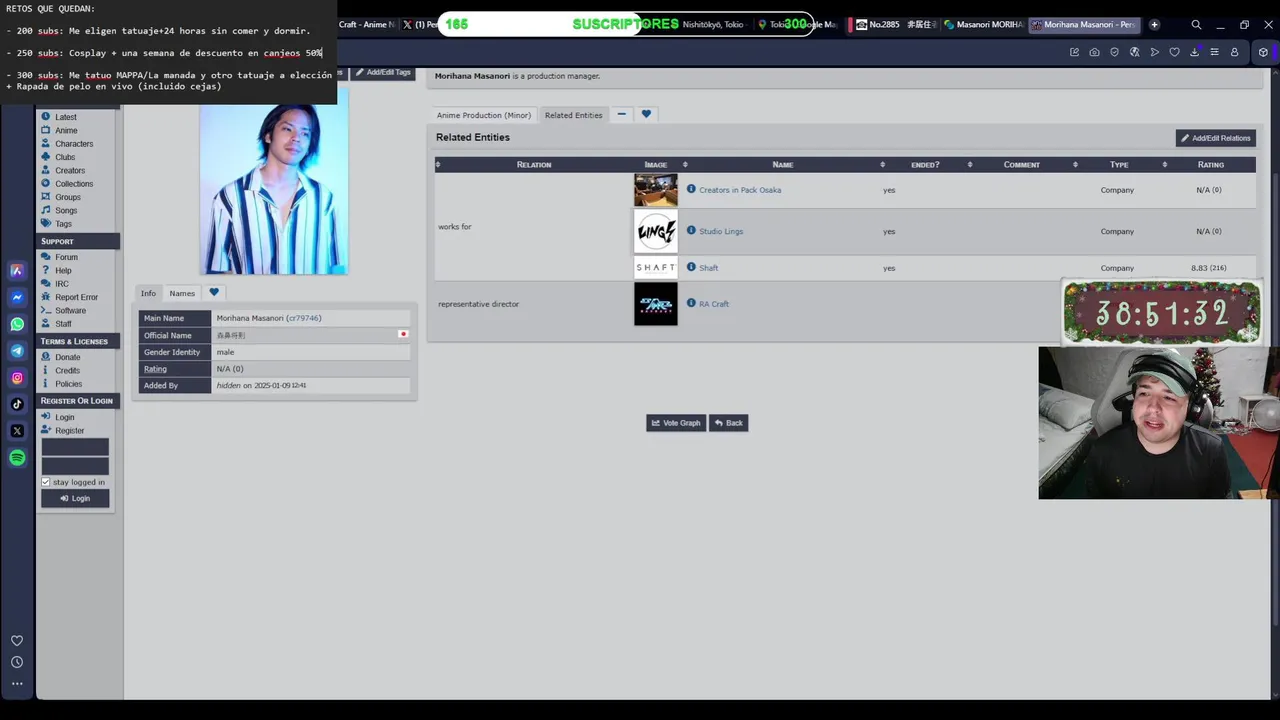The width and height of the screenshot is (1280, 720).
Task: Open the user profile icon in toolbar
Action: point(1234,52)
